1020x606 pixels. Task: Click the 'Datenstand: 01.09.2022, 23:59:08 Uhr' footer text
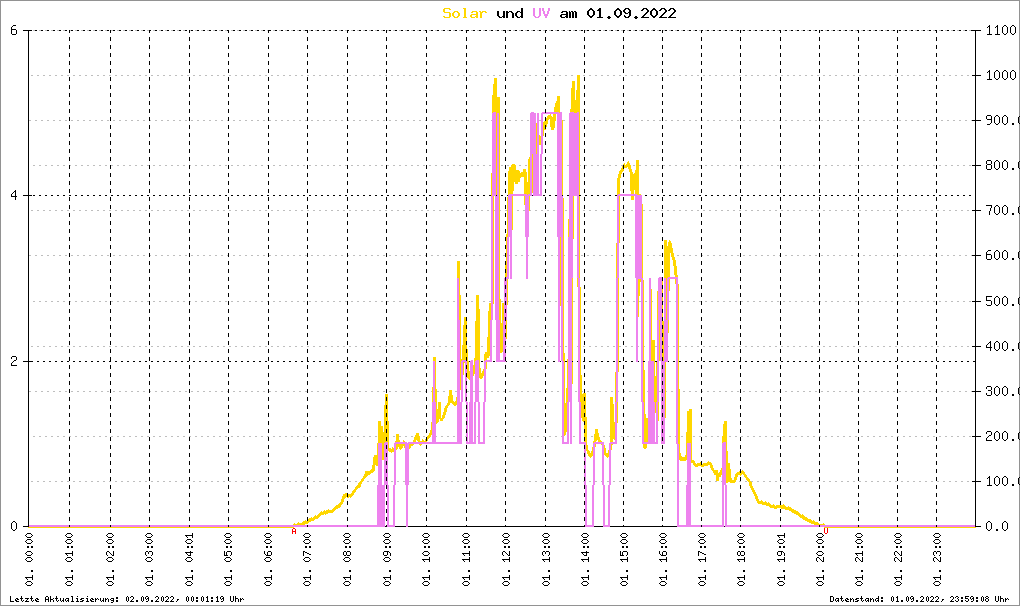(x=919, y=599)
